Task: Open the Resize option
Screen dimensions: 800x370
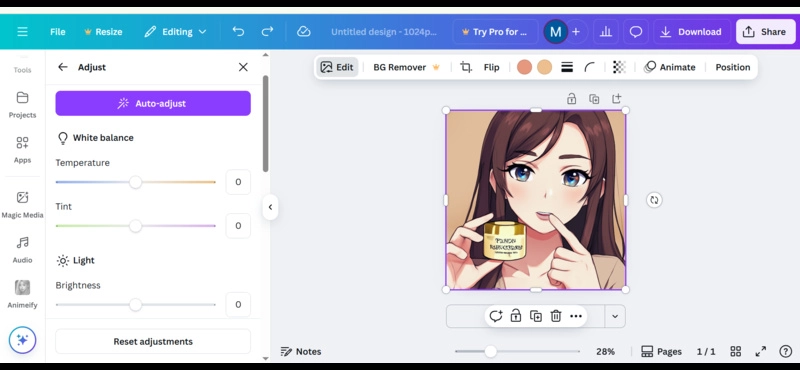Action: click(x=103, y=32)
